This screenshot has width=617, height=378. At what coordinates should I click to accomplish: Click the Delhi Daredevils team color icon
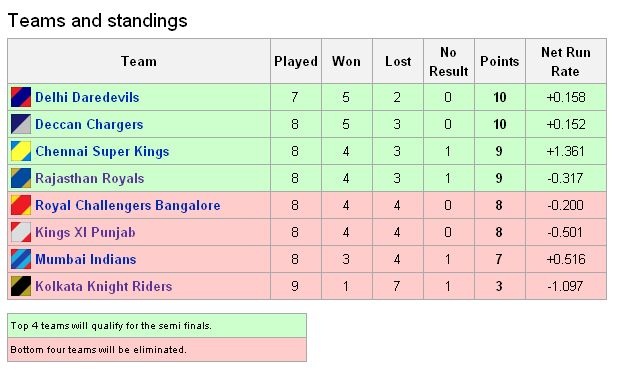21,97
